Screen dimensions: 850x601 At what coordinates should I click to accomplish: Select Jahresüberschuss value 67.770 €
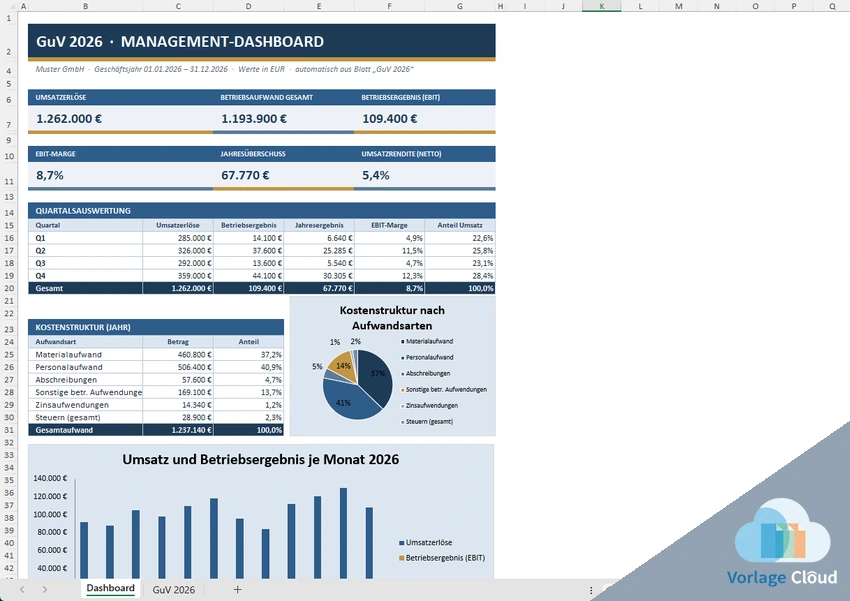pyautogui.click(x=245, y=175)
